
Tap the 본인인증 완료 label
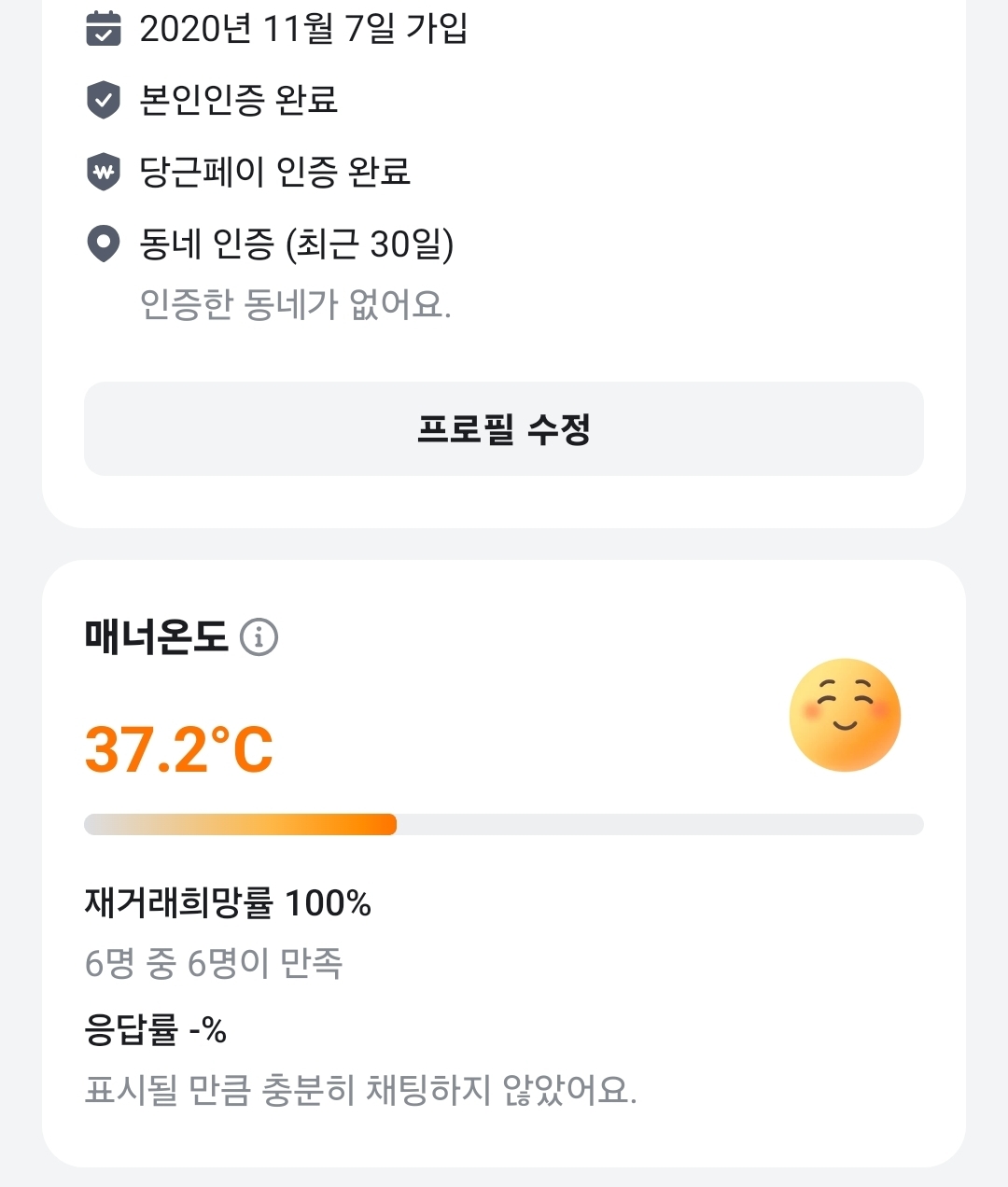click(x=238, y=100)
